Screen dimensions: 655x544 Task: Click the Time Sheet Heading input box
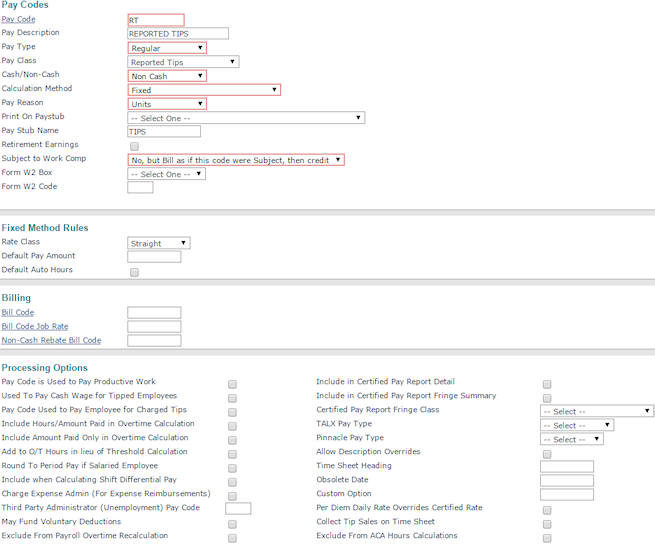(x=566, y=467)
